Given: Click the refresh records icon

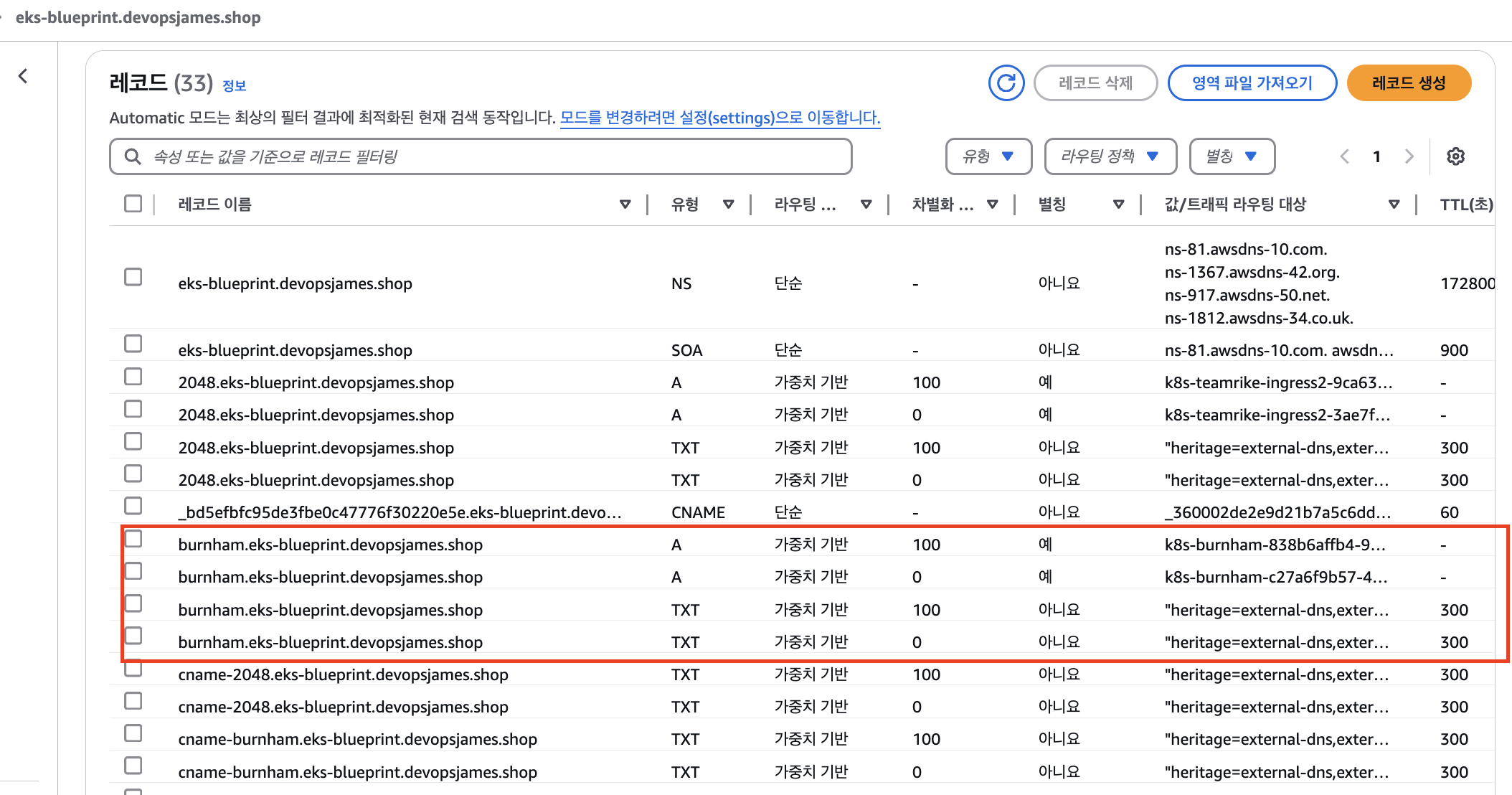Looking at the screenshot, I should pos(1006,83).
